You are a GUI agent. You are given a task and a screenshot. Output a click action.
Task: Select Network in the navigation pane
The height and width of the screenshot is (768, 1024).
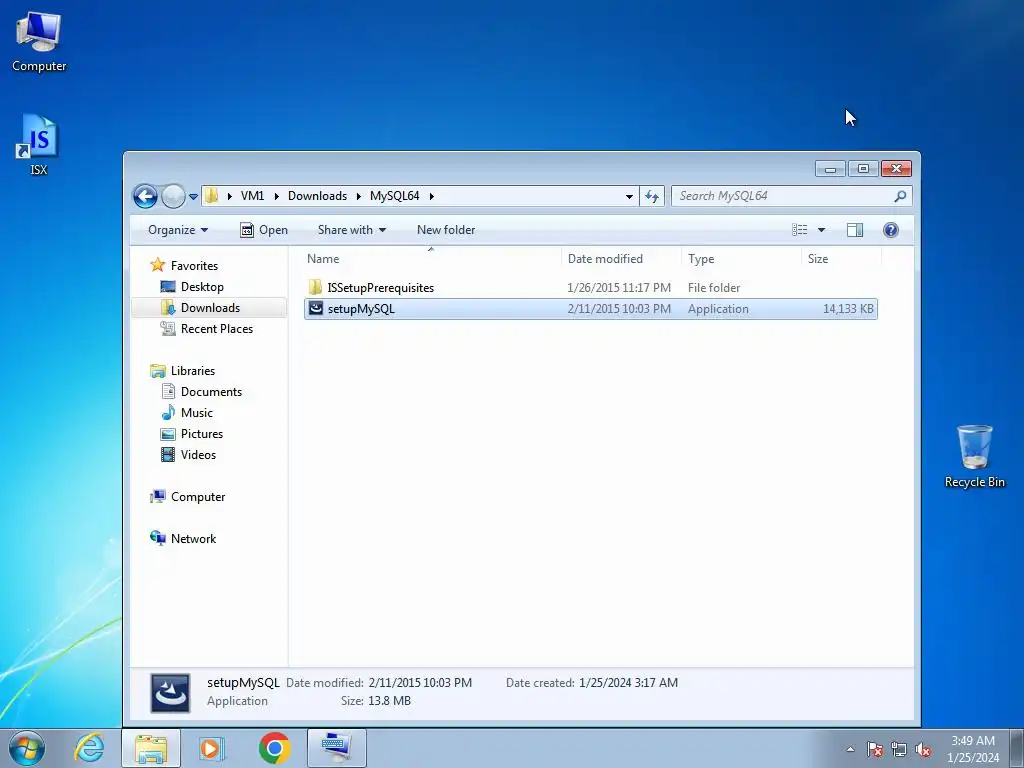[193, 539]
